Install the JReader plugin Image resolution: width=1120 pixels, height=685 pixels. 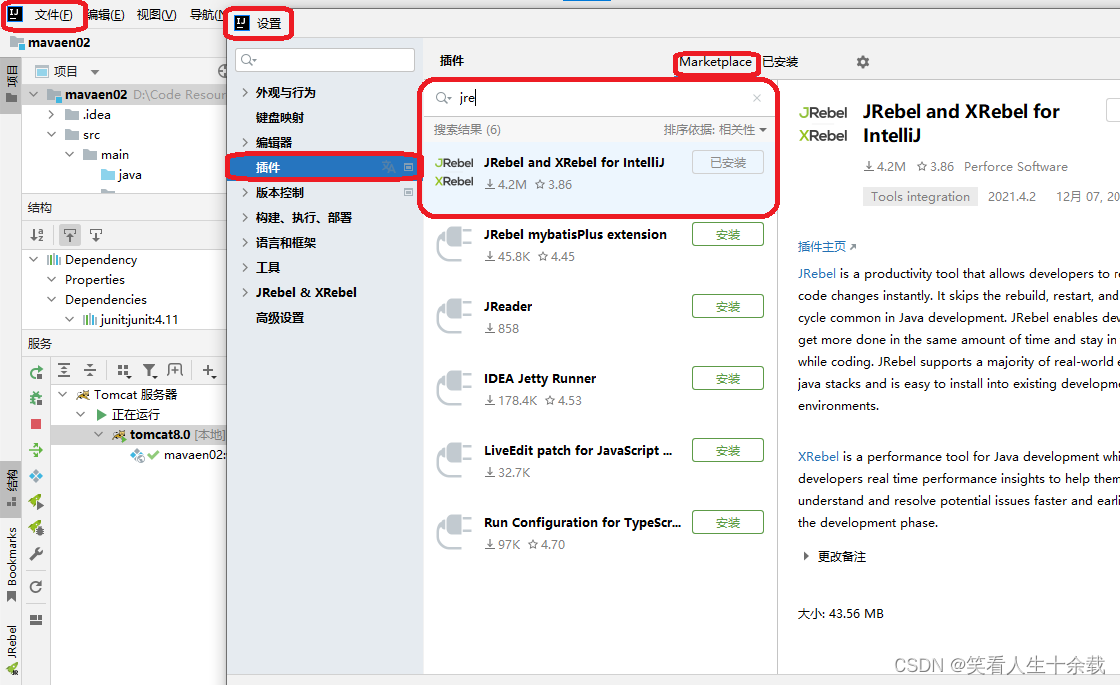[728, 306]
